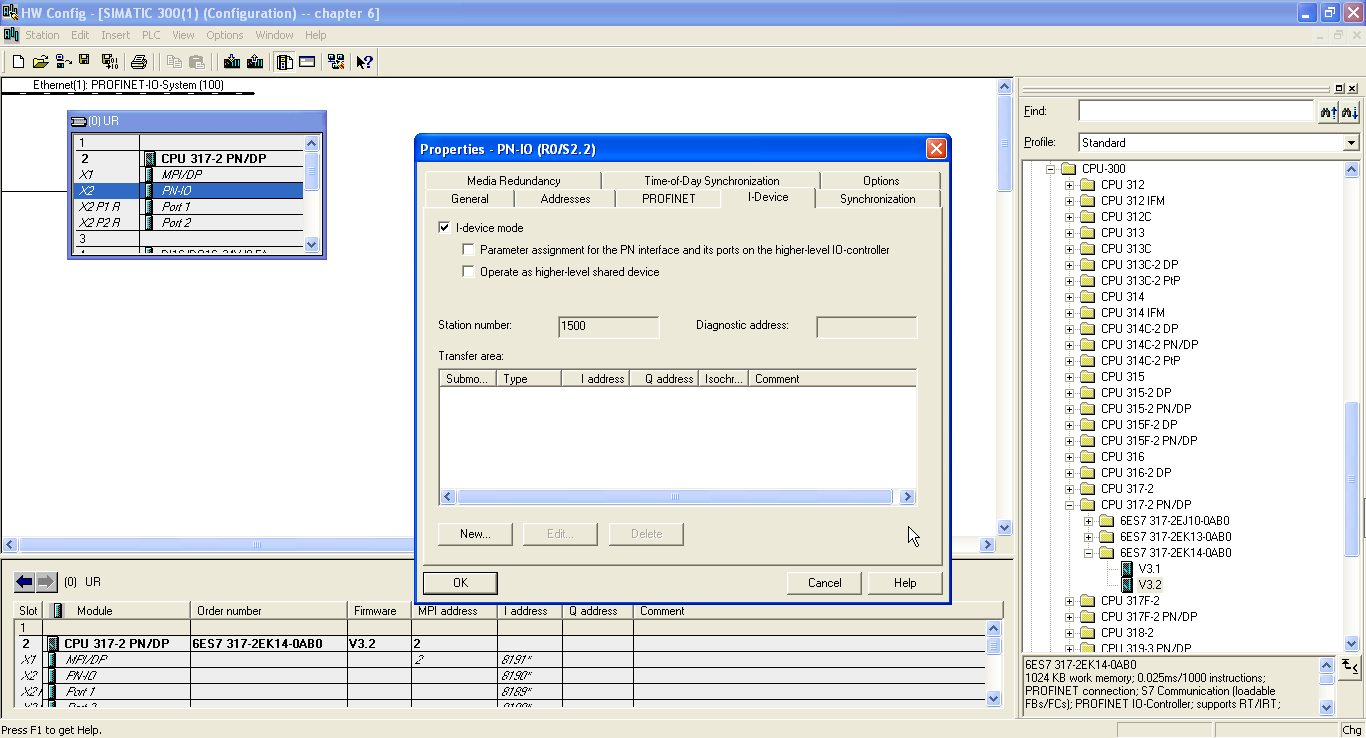Collapse the CPU 317-2 PN/DP tree entry

click(x=1068, y=504)
